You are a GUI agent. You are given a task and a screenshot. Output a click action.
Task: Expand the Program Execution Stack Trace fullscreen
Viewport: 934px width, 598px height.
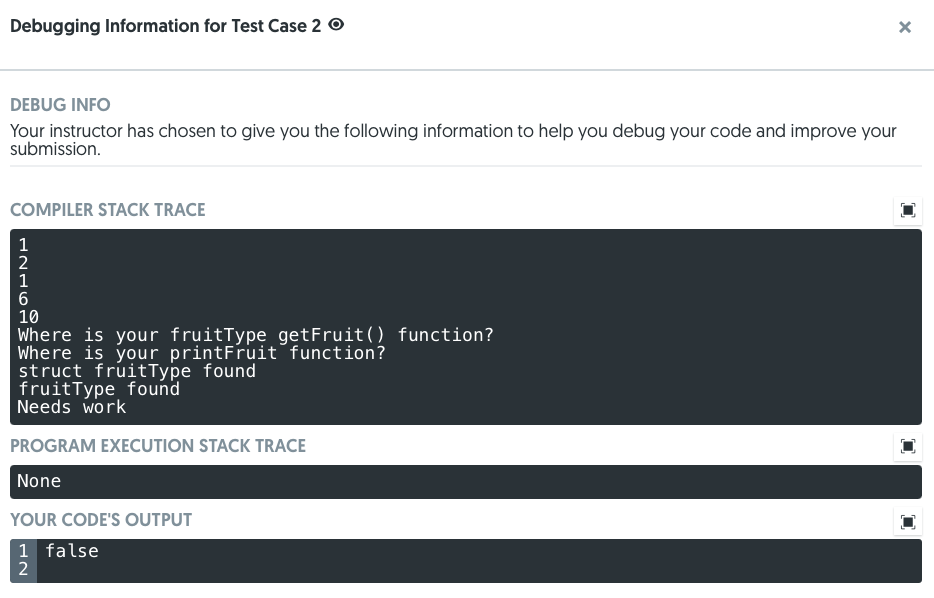[x=908, y=446]
